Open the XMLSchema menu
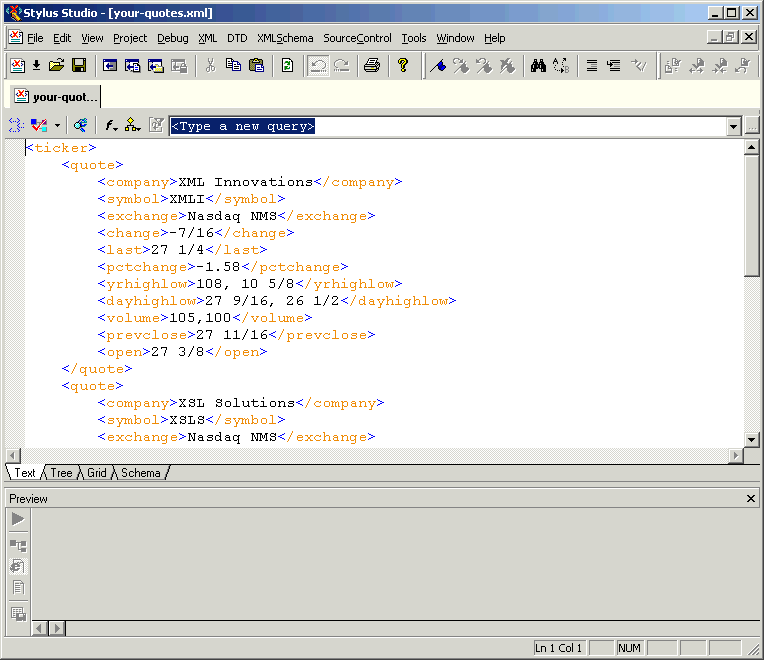Image resolution: width=764 pixels, height=660 pixels. click(285, 38)
